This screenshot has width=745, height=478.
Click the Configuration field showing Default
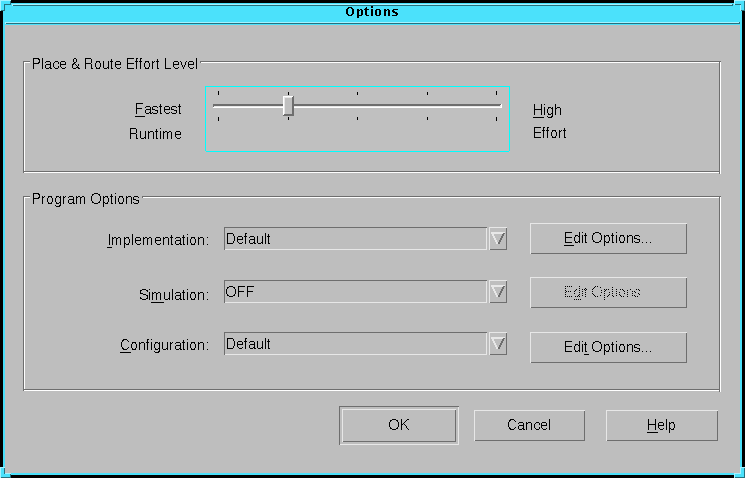355,344
